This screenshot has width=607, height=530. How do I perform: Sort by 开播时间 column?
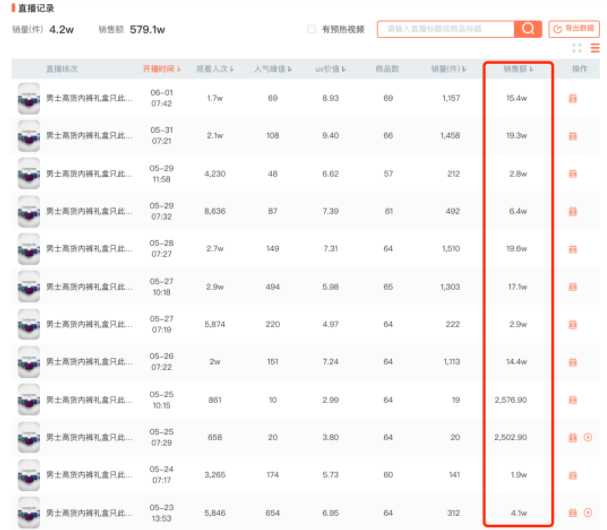tap(161, 70)
